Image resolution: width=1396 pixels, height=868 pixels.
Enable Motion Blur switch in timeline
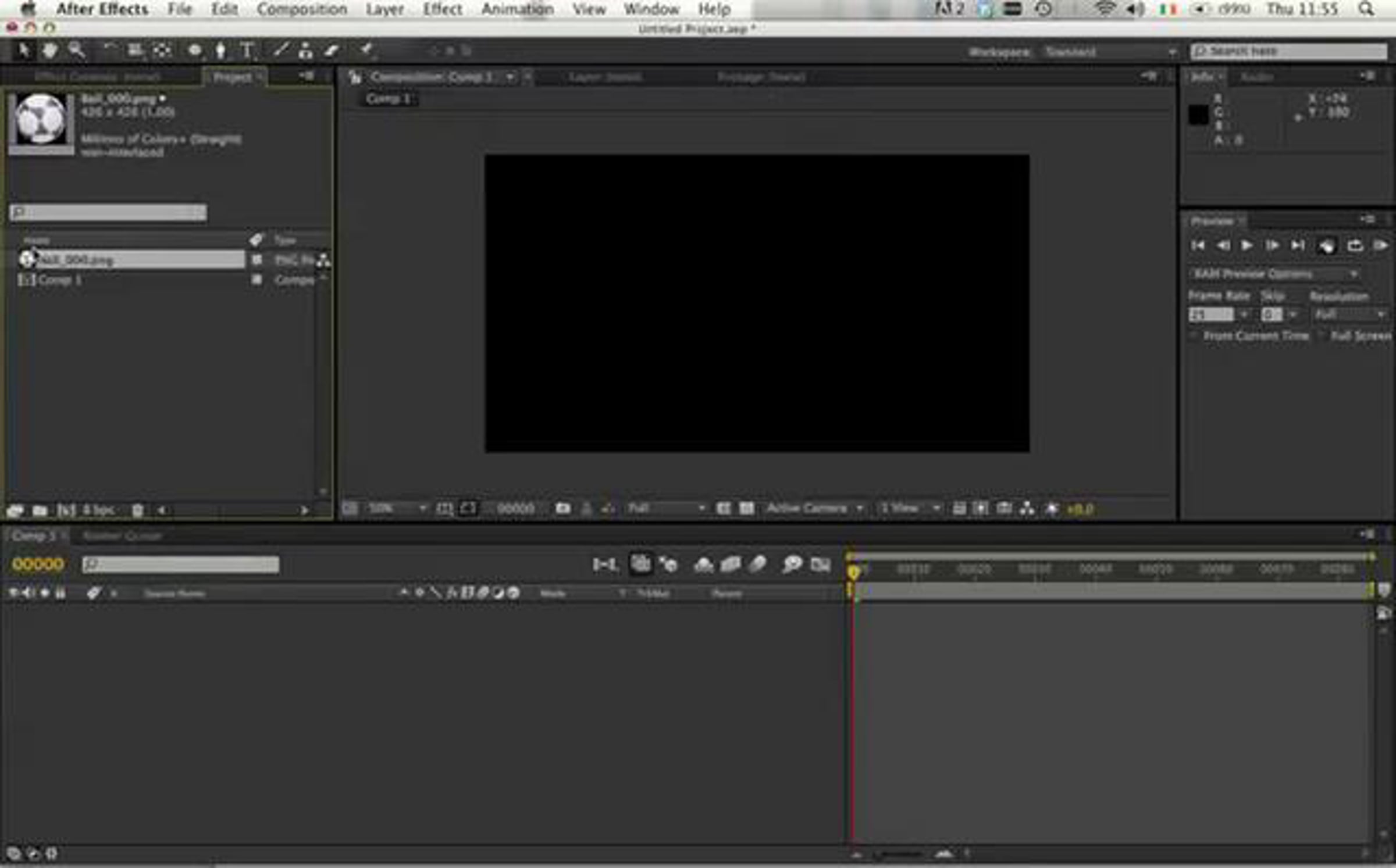point(757,564)
